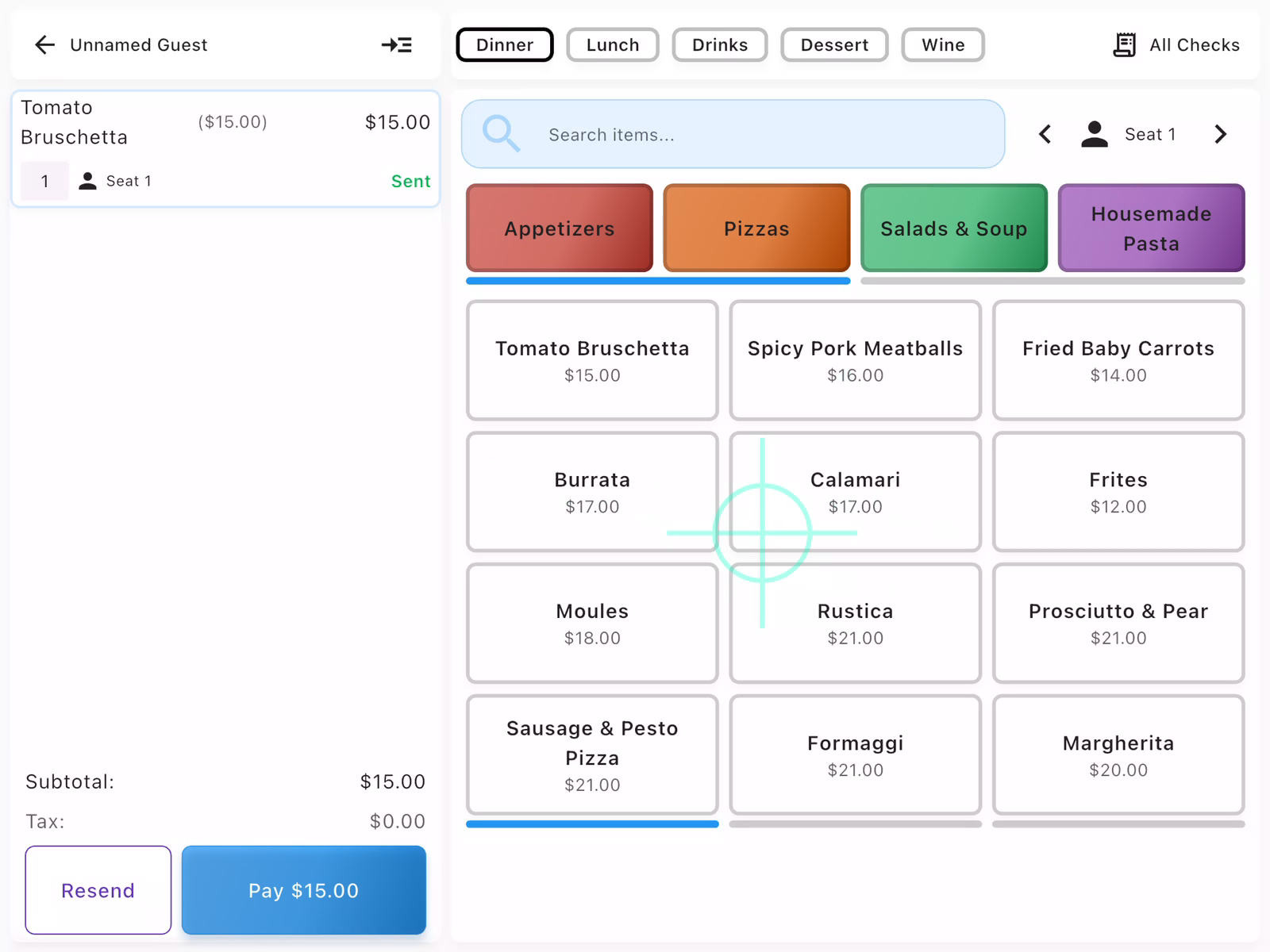
Task: Click the magnifying glass search icon
Action: pyautogui.click(x=501, y=134)
